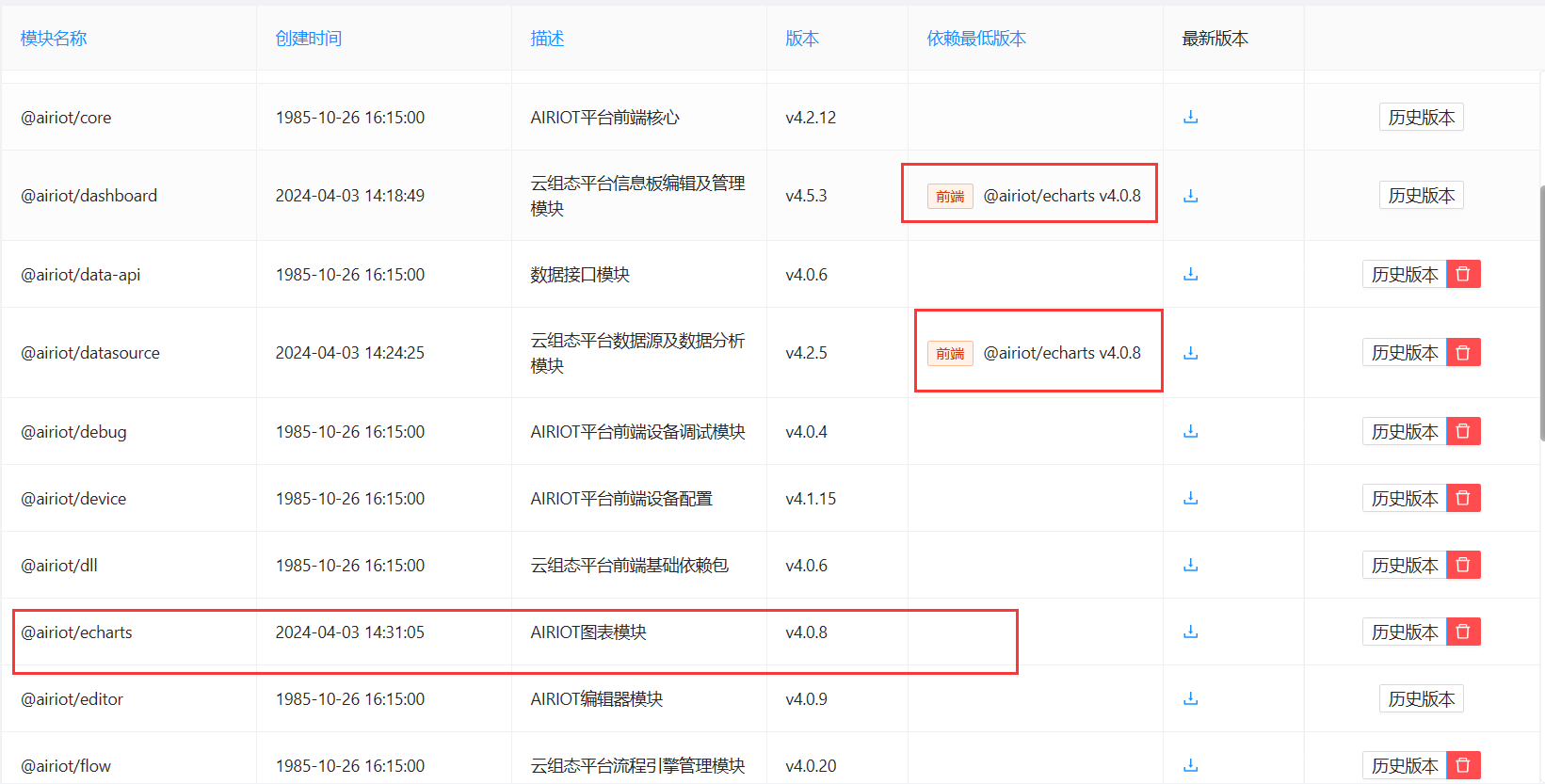Select the @airiot/data-api module name
The height and width of the screenshot is (784, 1545).
81,275
